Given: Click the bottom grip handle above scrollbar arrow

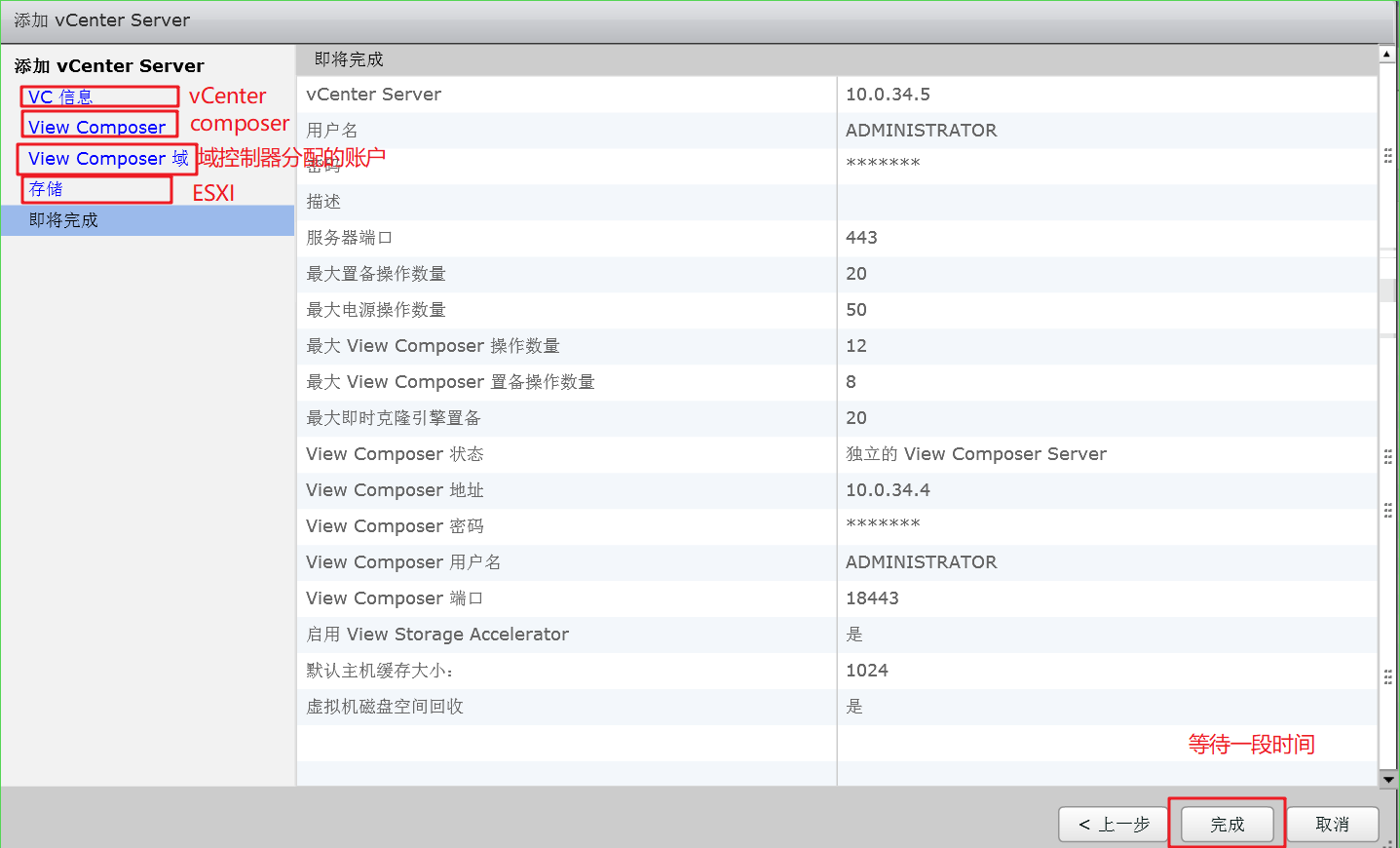Looking at the screenshot, I should [x=1387, y=675].
